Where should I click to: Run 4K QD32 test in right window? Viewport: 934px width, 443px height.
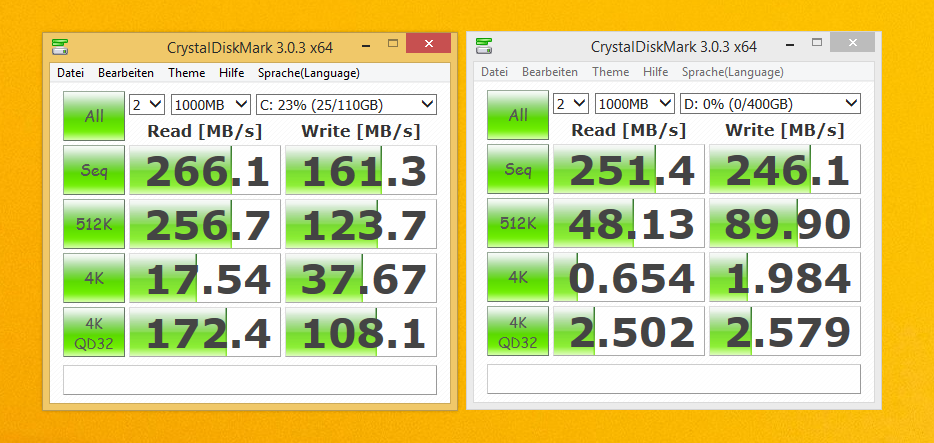click(x=518, y=331)
